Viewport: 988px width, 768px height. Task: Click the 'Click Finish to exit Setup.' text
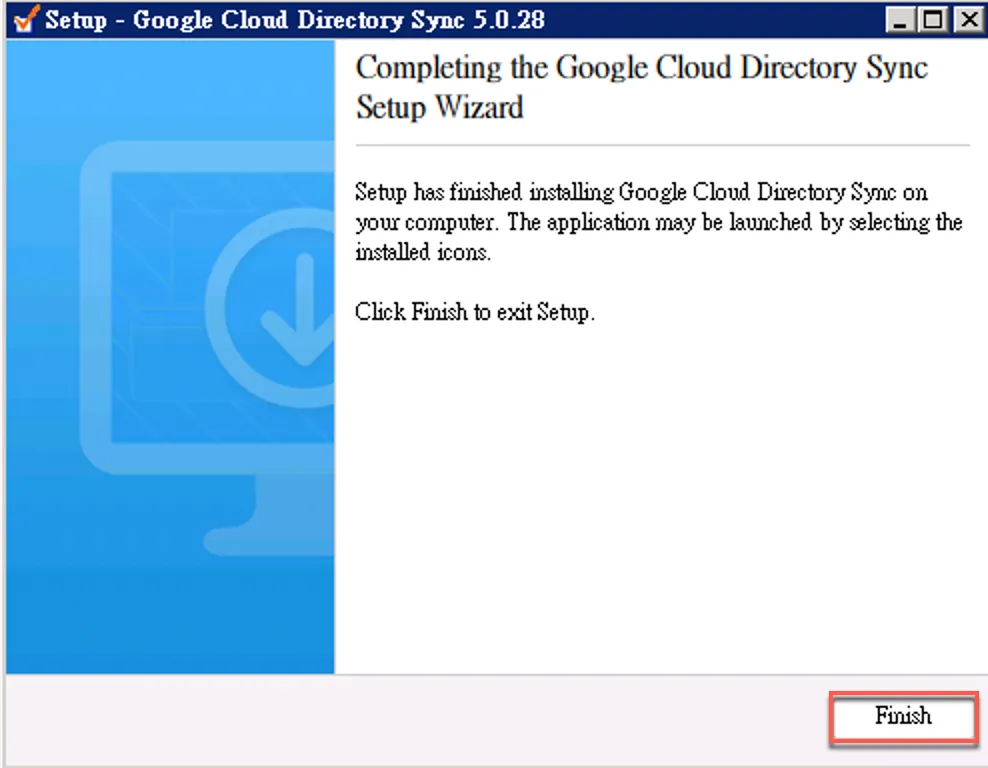point(474,312)
